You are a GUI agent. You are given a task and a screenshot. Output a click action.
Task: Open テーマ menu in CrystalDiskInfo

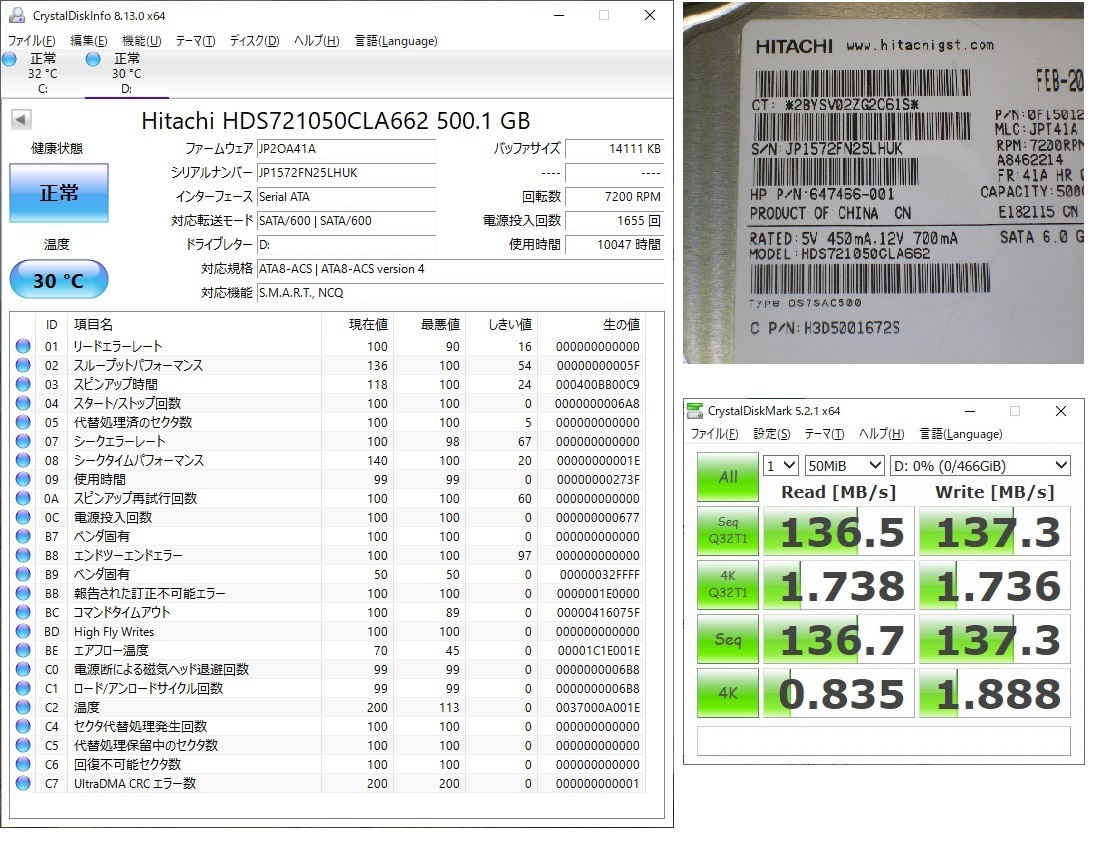click(x=196, y=41)
